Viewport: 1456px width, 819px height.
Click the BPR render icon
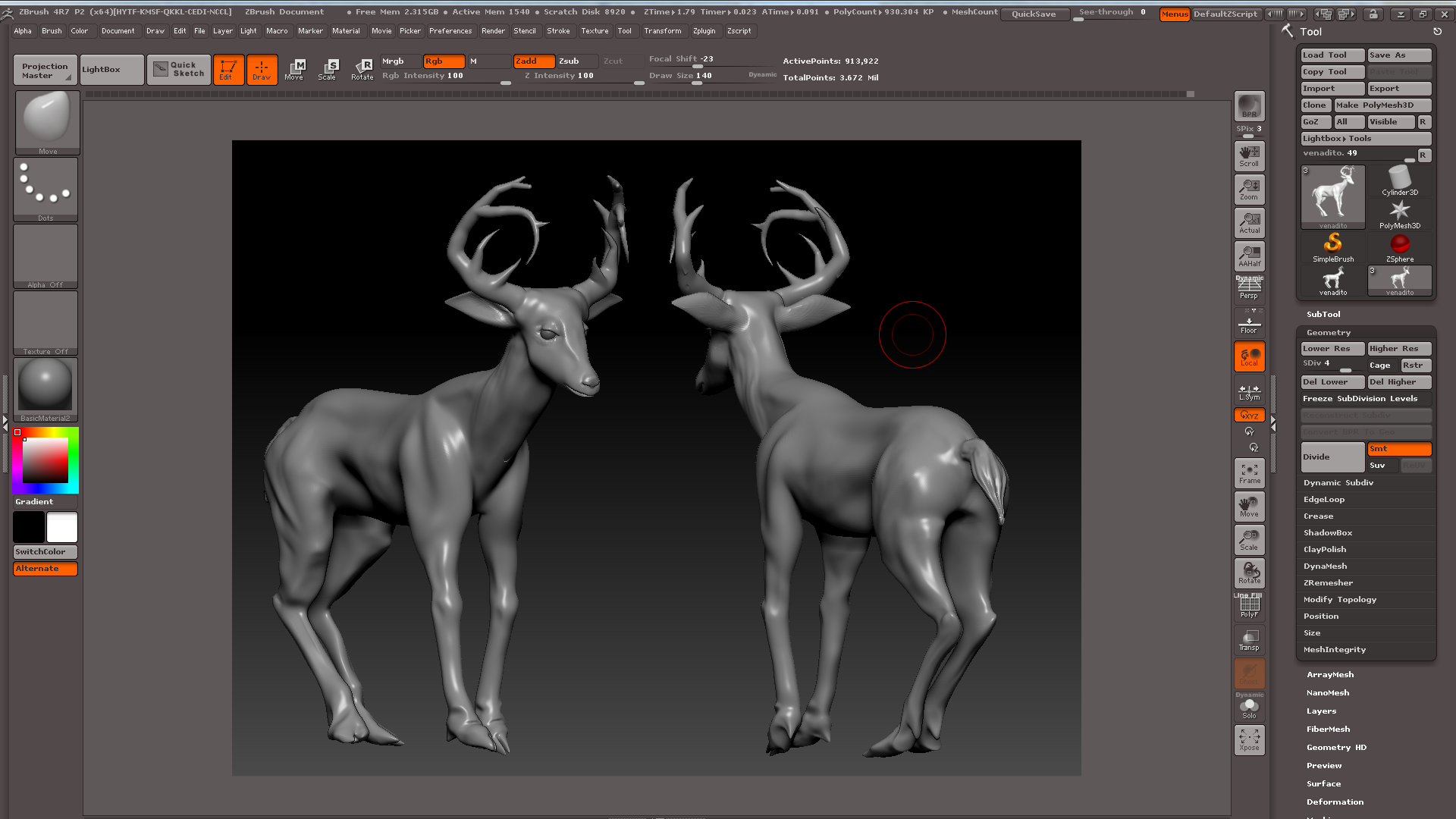click(x=1249, y=106)
